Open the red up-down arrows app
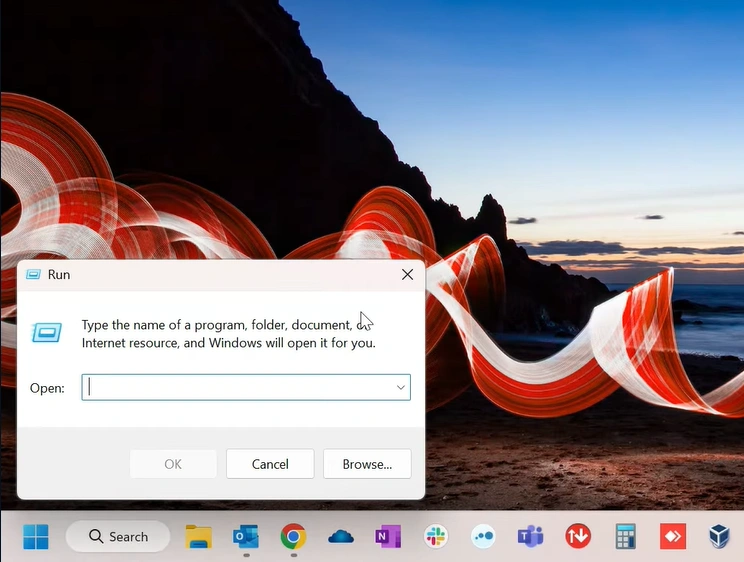 578,536
